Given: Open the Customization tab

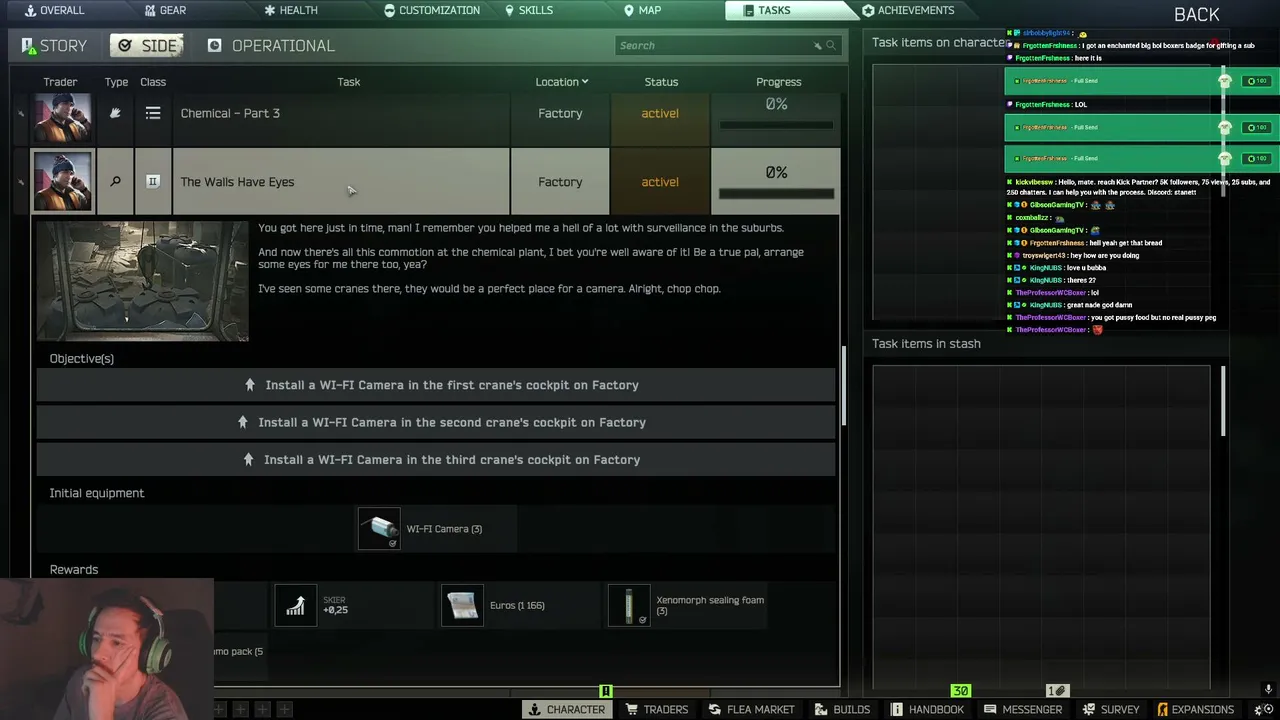Looking at the screenshot, I should [x=432, y=10].
